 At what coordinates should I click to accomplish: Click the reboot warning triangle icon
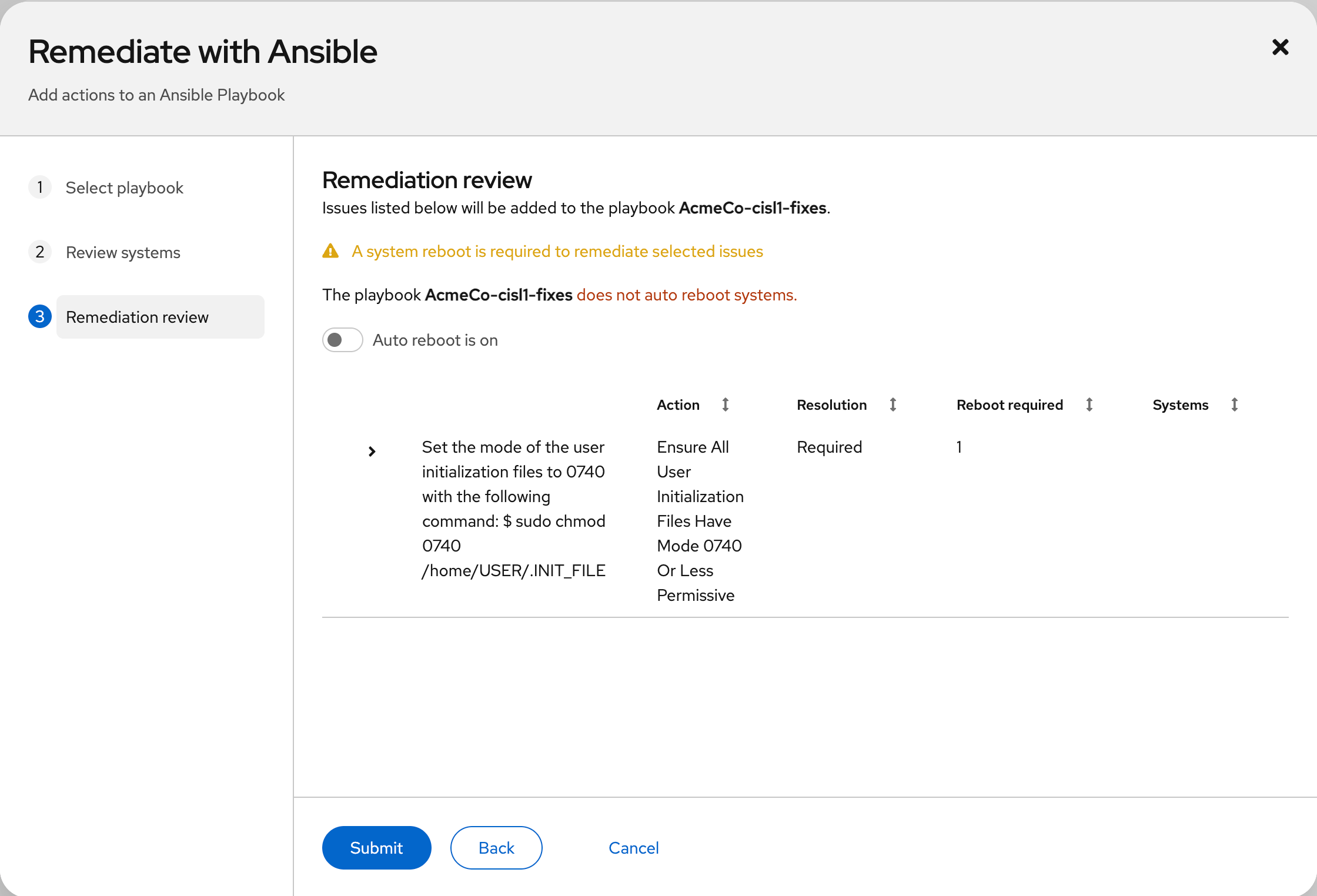[x=330, y=251]
